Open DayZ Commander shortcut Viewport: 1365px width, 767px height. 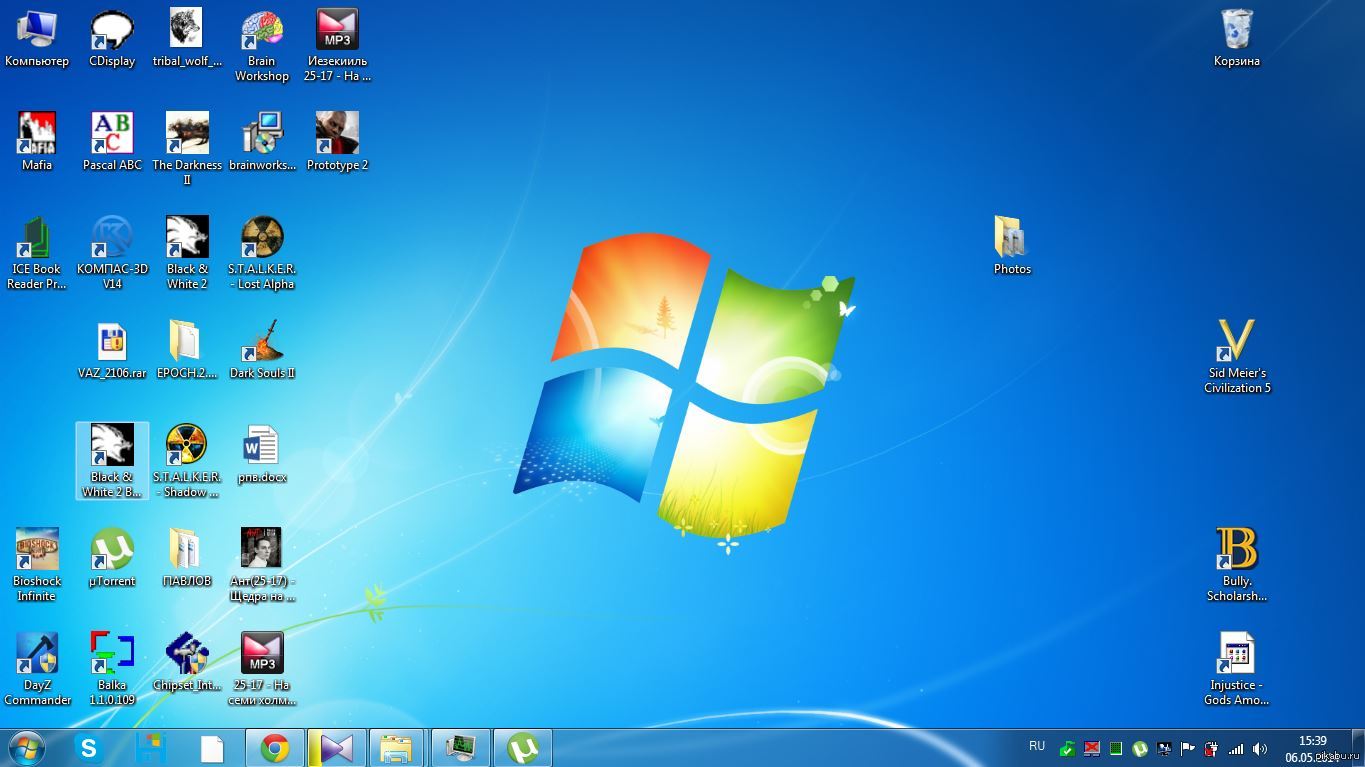[37, 670]
